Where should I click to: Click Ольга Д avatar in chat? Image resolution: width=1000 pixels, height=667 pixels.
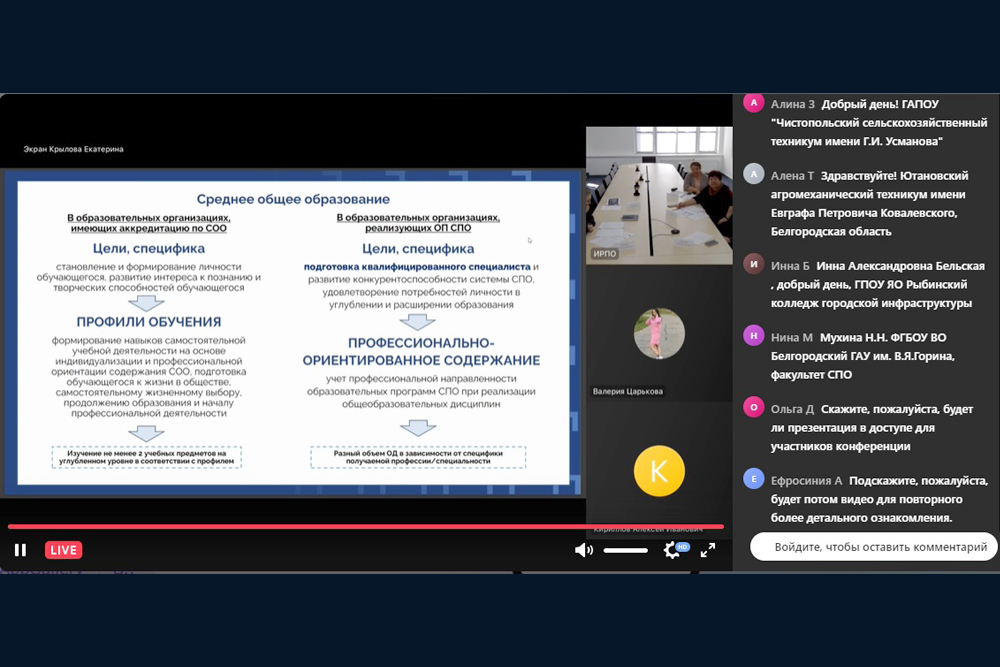pyautogui.click(x=753, y=408)
